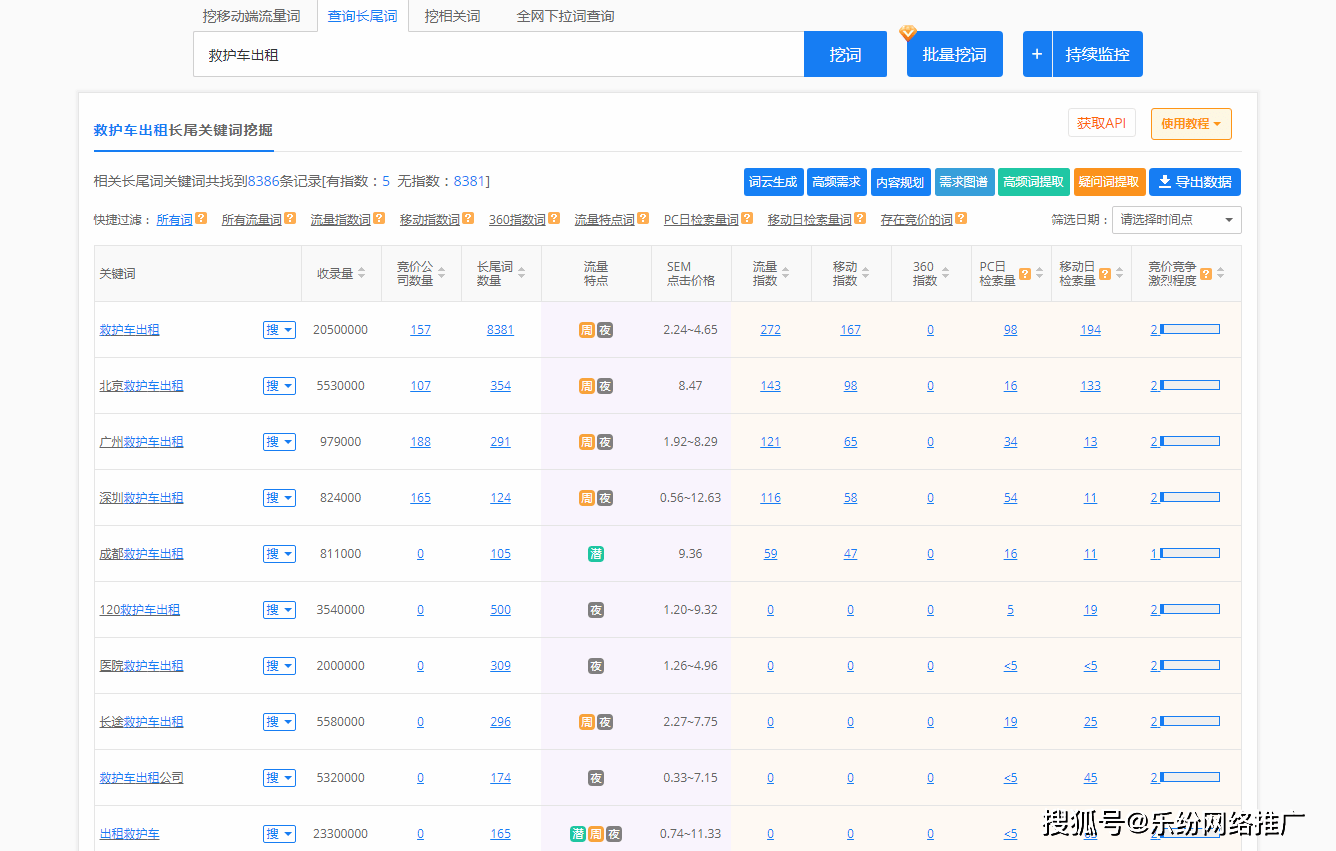Click the 夜 traffic tag in 120救护车出租 row

tap(596, 610)
